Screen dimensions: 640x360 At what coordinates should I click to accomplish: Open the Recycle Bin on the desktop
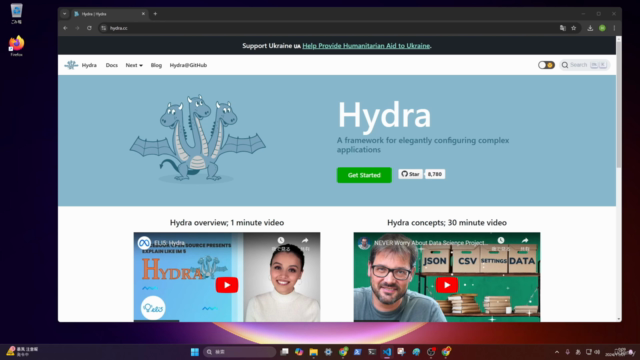[x=16, y=13]
